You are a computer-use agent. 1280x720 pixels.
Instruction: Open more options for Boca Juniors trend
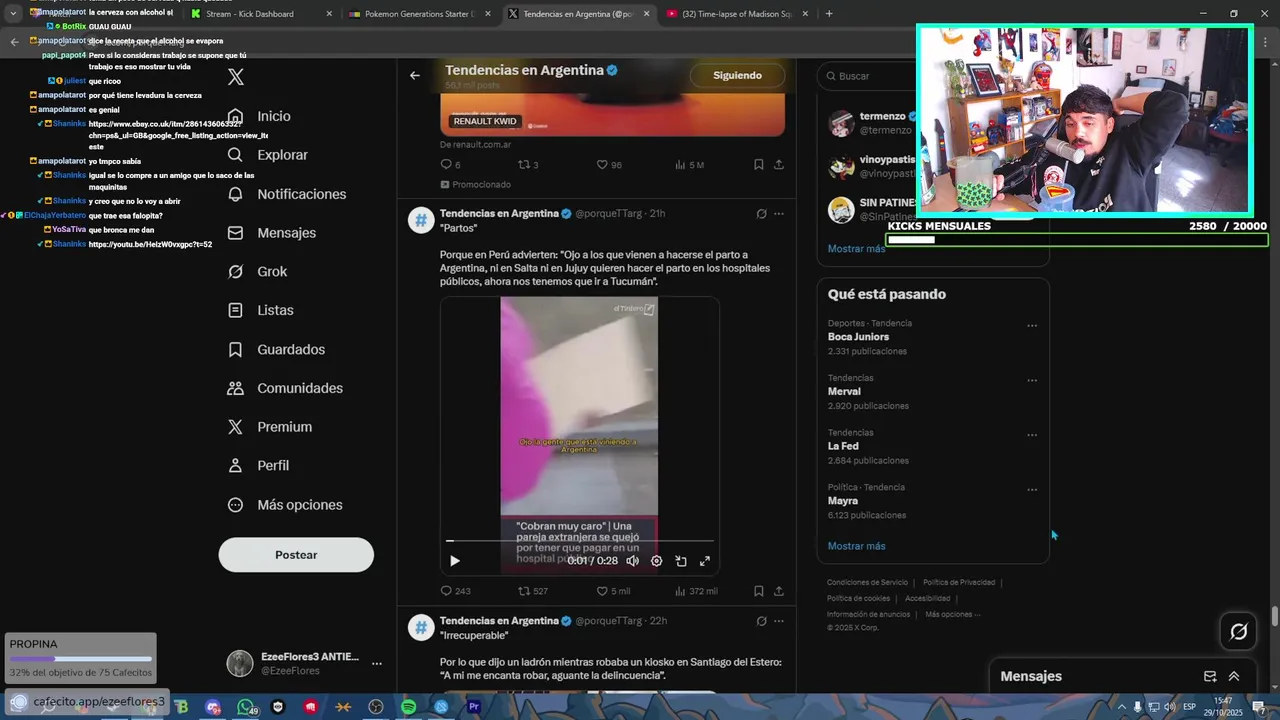(x=1032, y=326)
